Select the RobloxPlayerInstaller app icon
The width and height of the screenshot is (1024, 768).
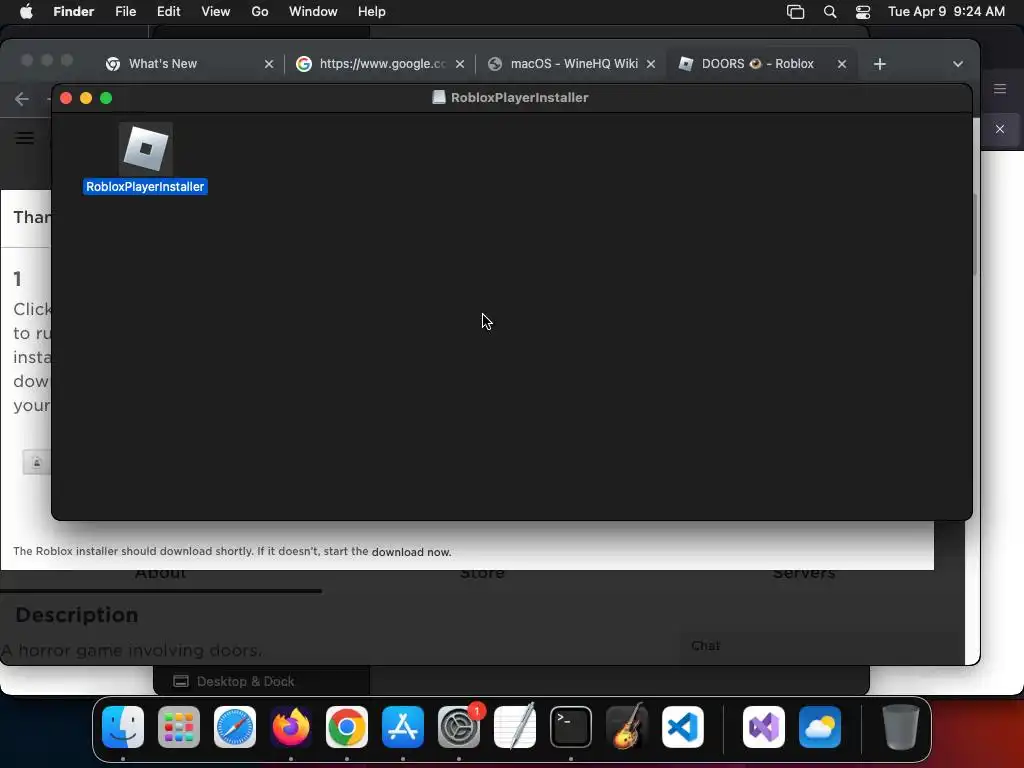pos(146,149)
